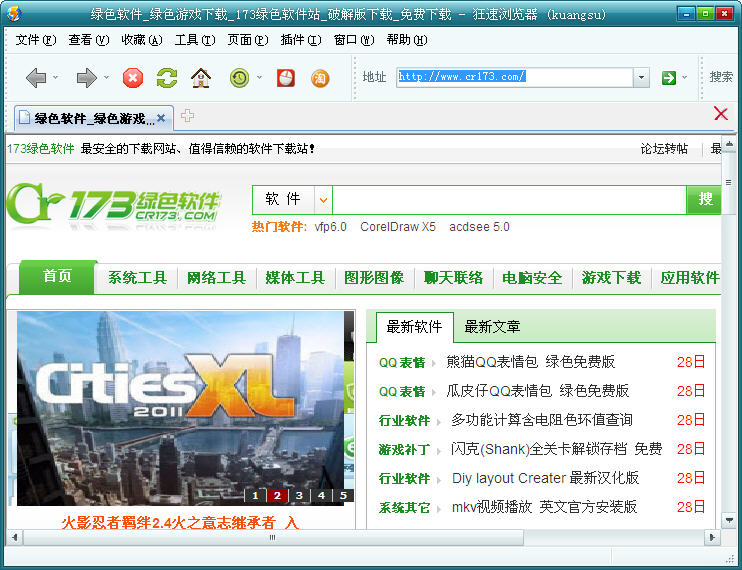Screen dimensions: 742x570
Task: Click the Cities XL 2011 banner image
Action: coord(181,408)
